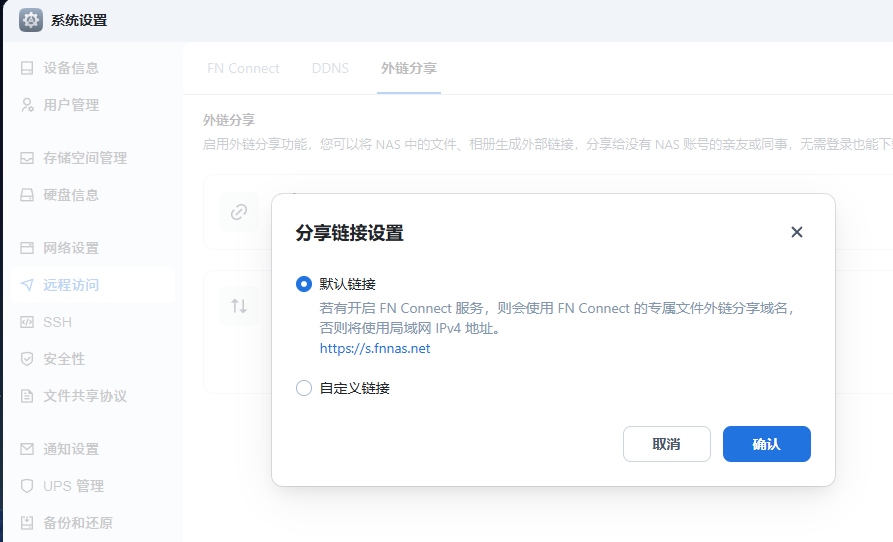
Task: Click the up-down arrows transfer icon
Action: coord(239,306)
